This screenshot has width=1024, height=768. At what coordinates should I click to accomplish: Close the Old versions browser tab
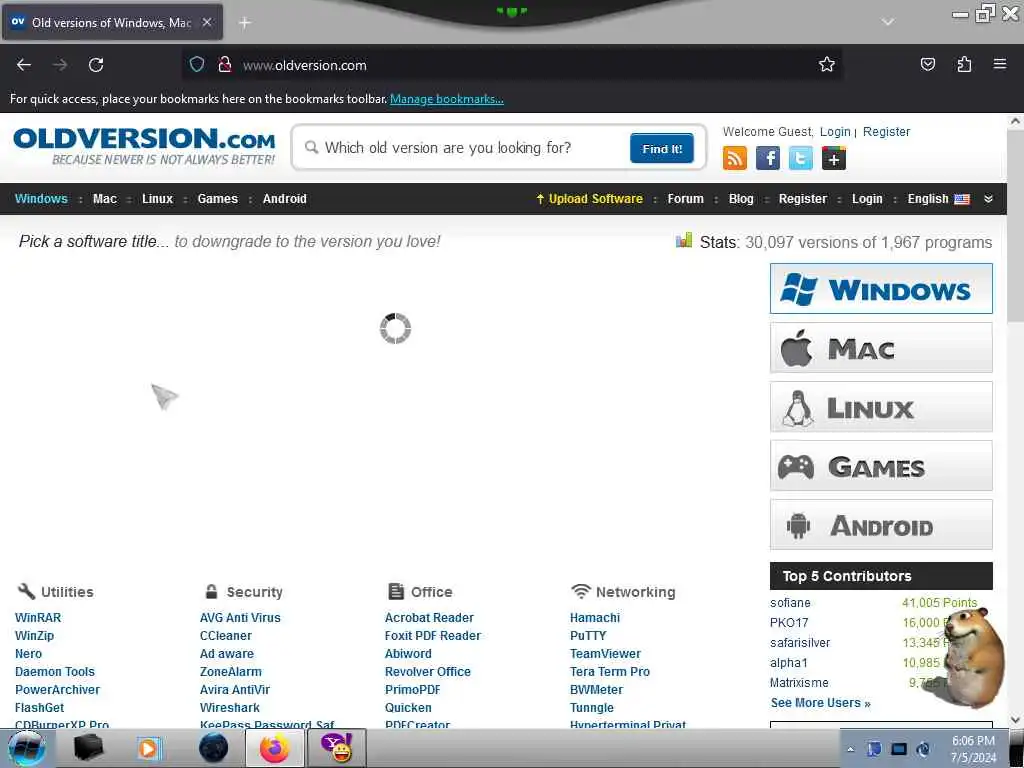click(206, 22)
